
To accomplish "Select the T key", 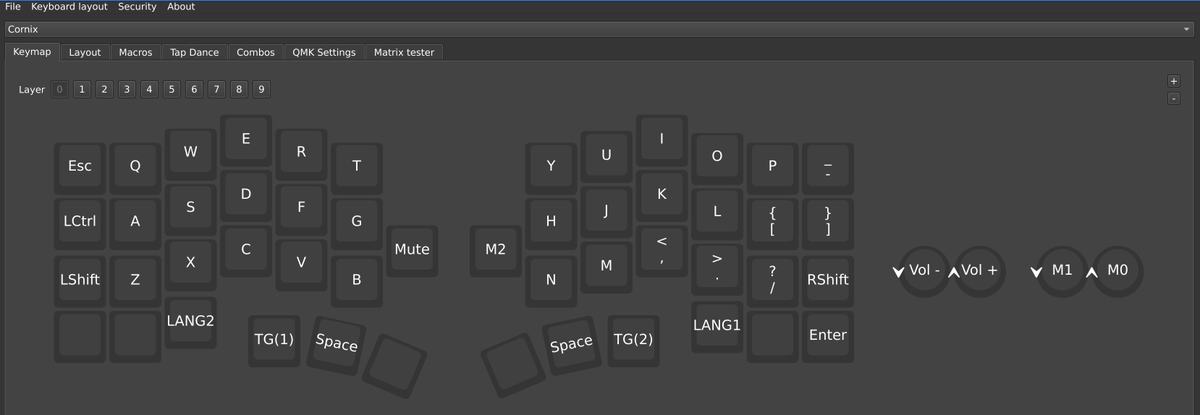I will 357,166.
